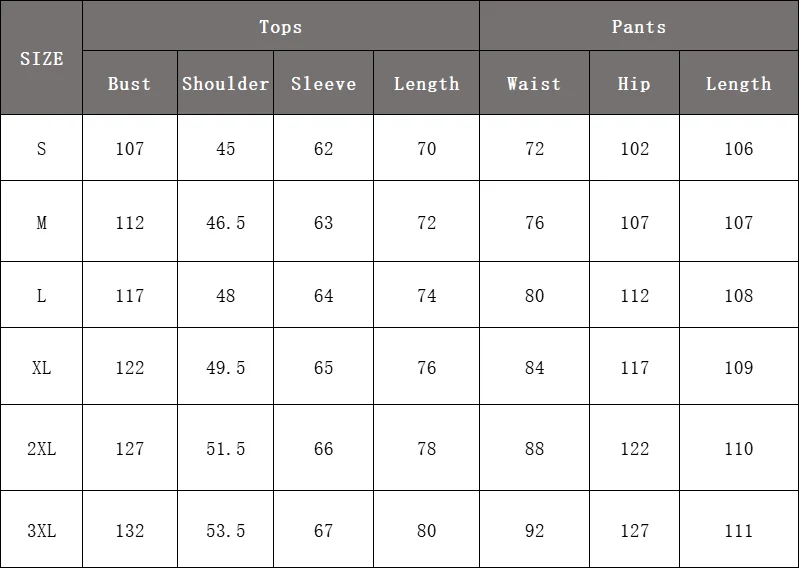Viewport: 799px width, 568px height.
Task: Select the Hip column header
Action: (634, 84)
